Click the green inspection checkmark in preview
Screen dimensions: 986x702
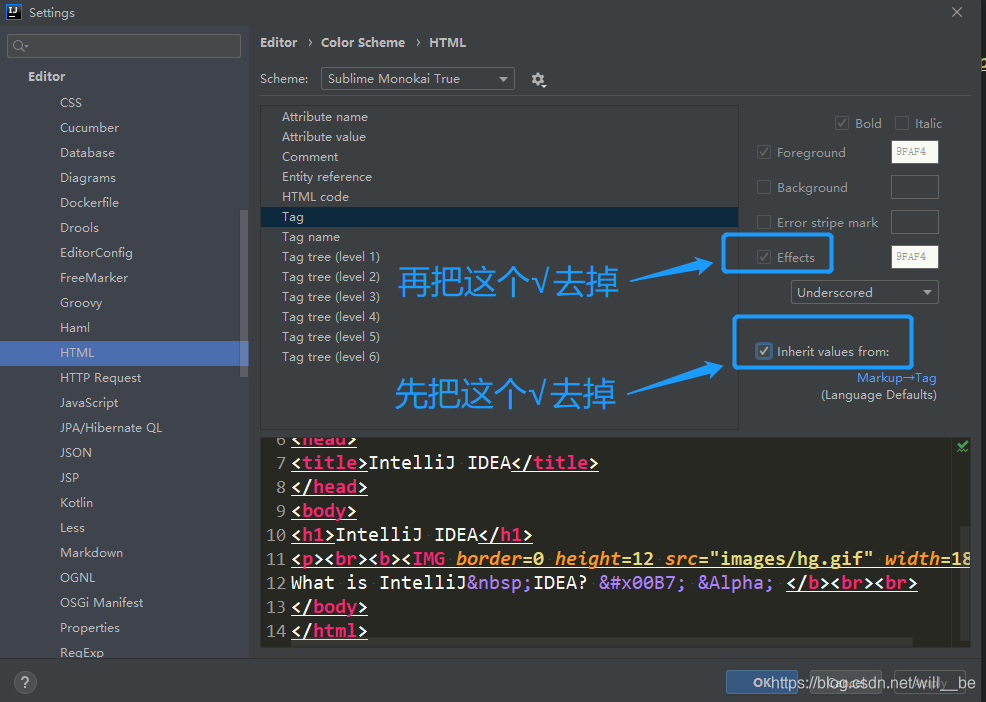pyautogui.click(x=962, y=447)
